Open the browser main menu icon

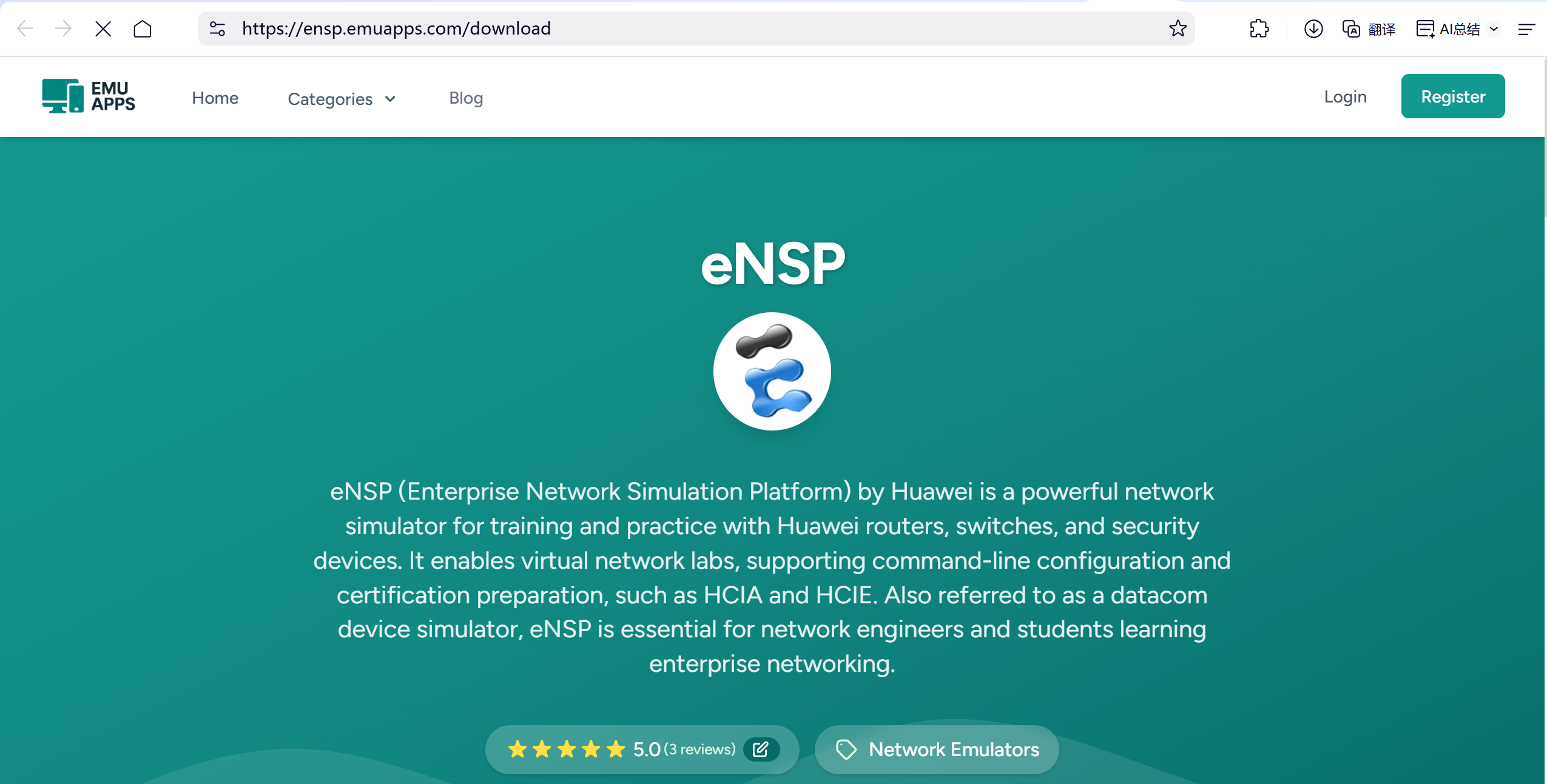1526,28
